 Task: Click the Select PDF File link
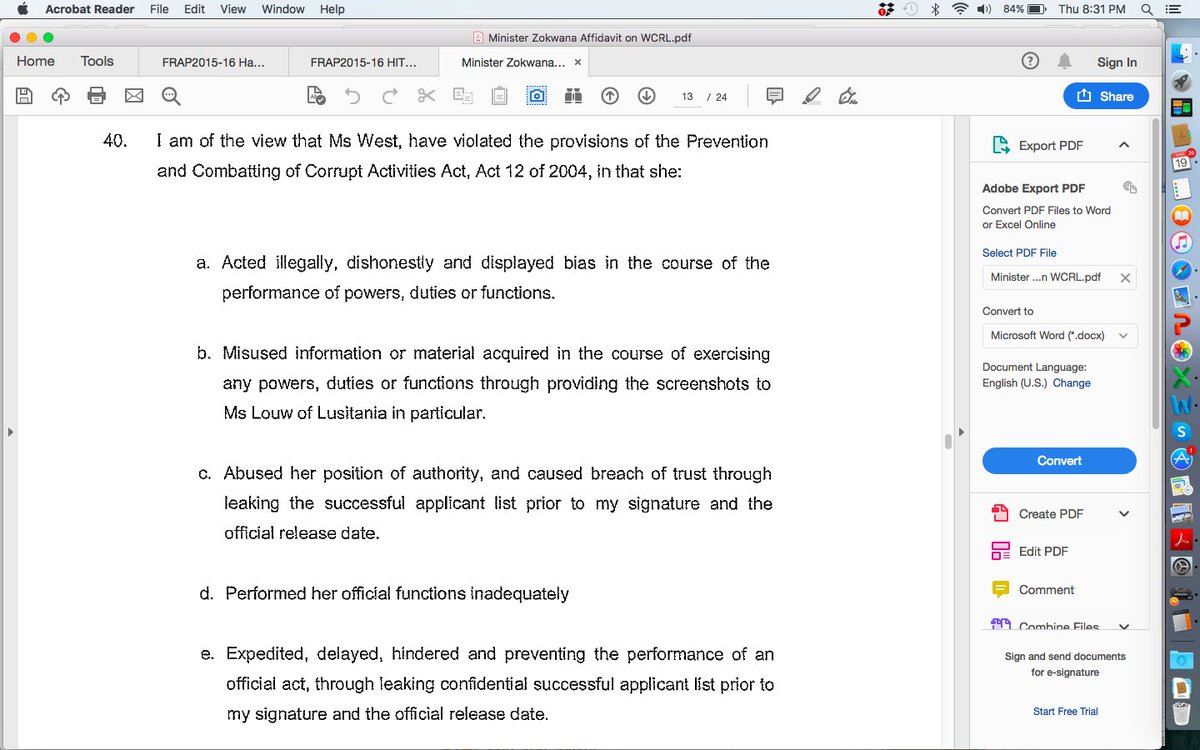point(1019,253)
